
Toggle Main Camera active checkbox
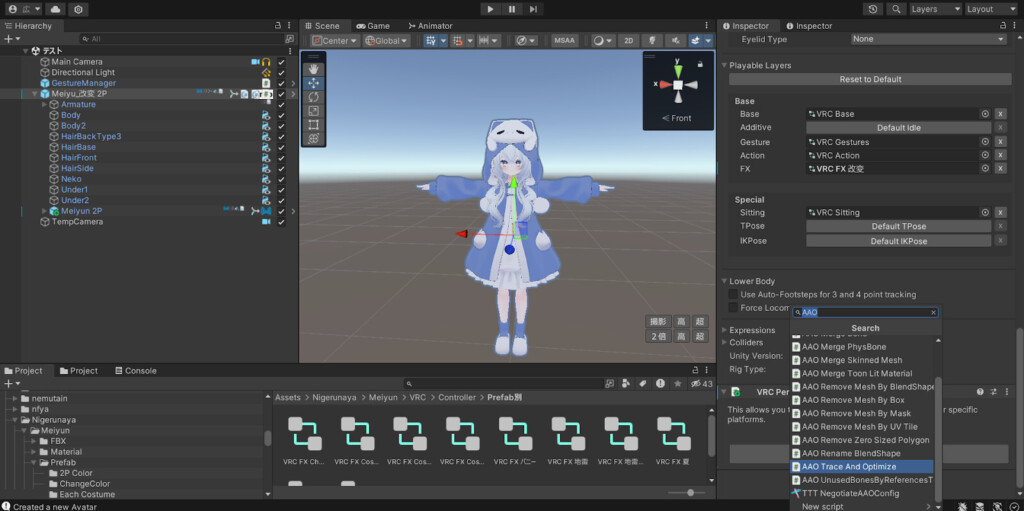[x=281, y=62]
